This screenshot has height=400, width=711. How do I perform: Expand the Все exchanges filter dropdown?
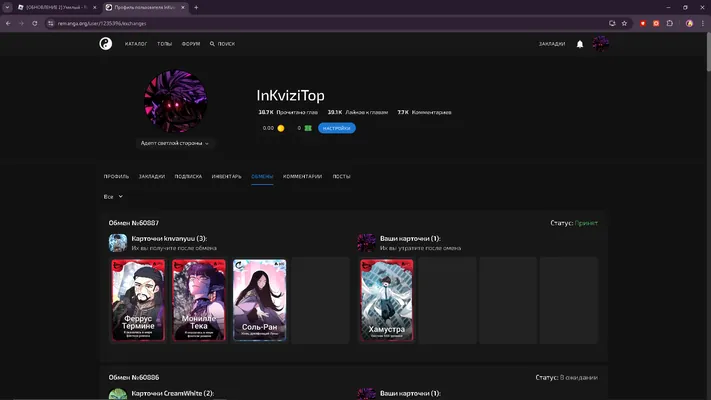[x=113, y=196]
